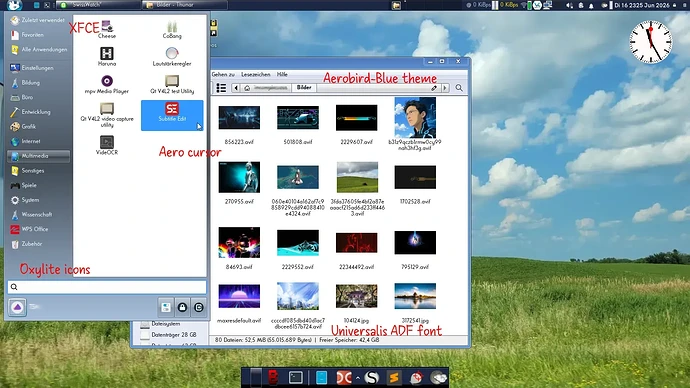Screen dimensions: 690x388
Task: Toggle list view icon in Thunar toolbar
Action: pyautogui.click(x=221, y=88)
